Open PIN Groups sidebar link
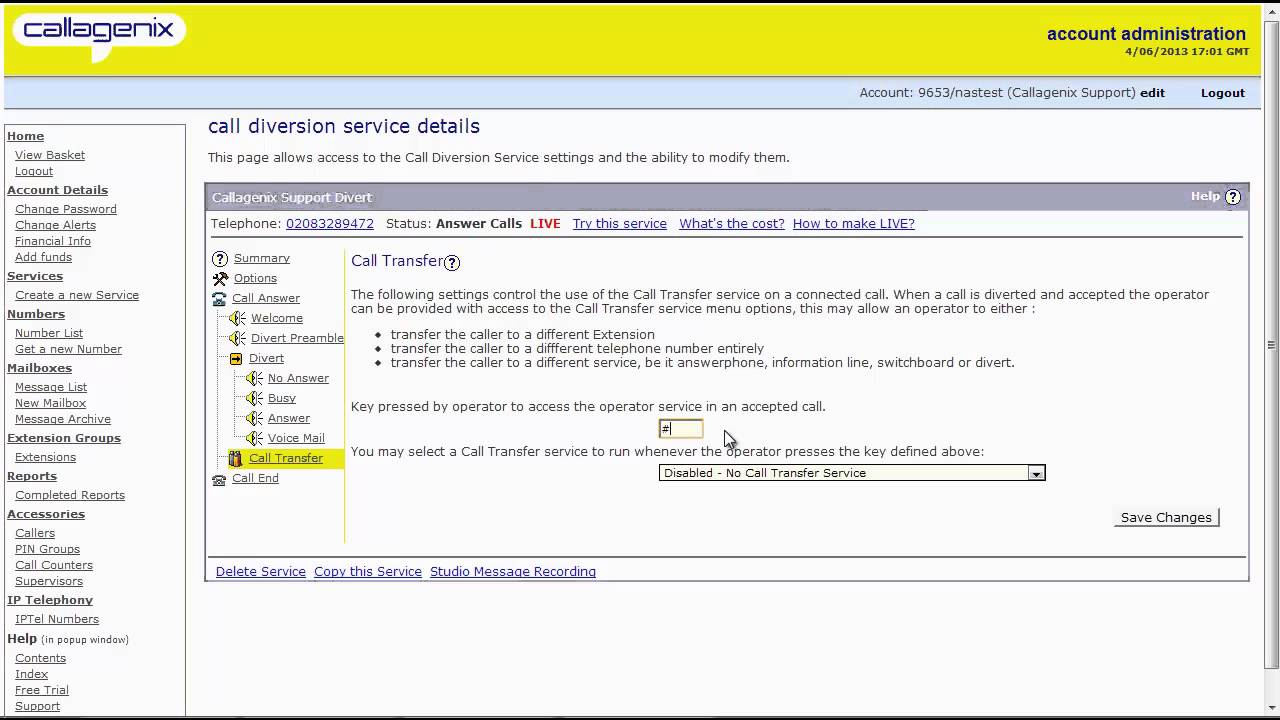 [x=48, y=549]
